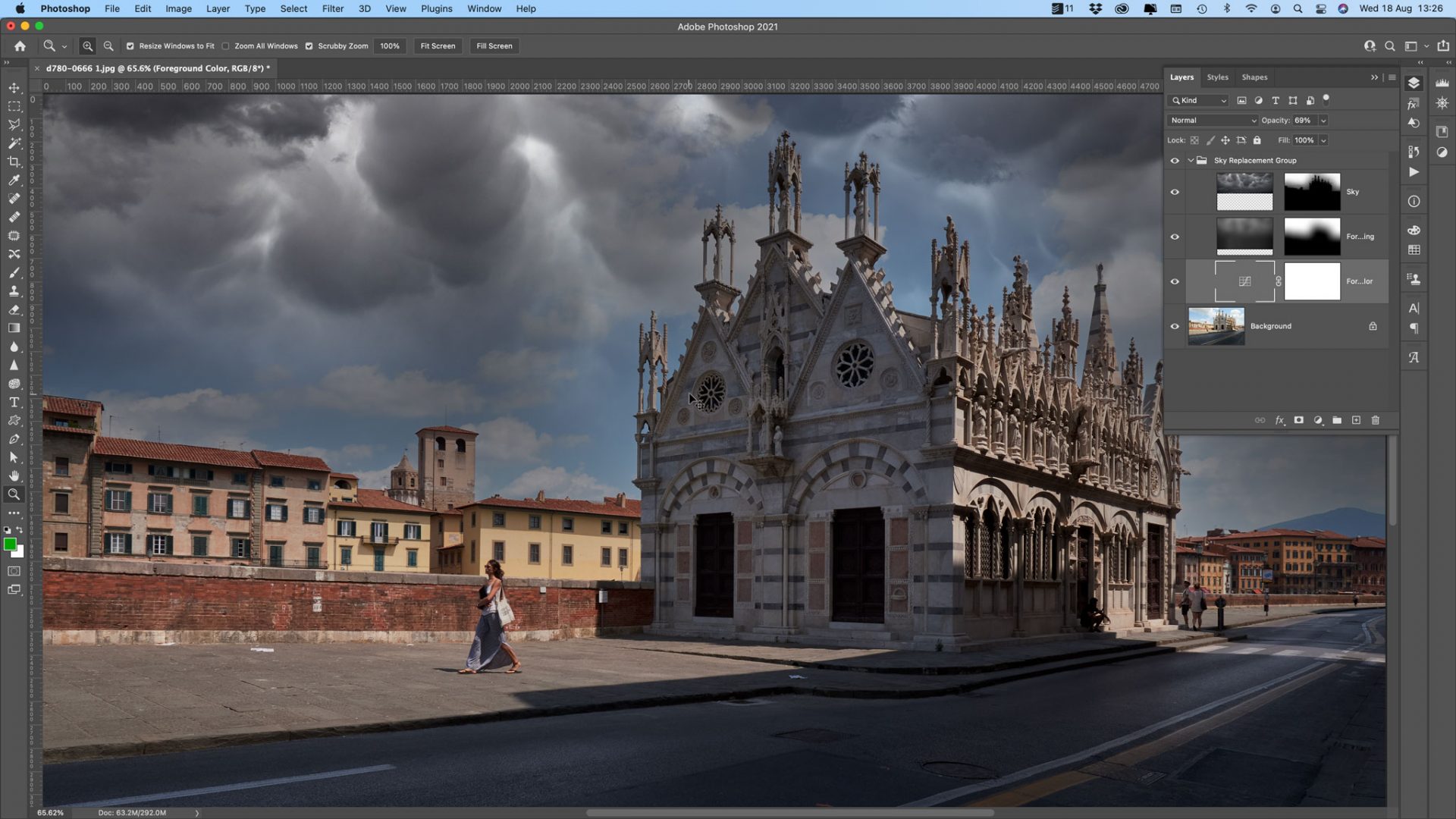The width and height of the screenshot is (1456, 819).
Task: Open the Swatches grid panel icon
Action: coord(1414,250)
